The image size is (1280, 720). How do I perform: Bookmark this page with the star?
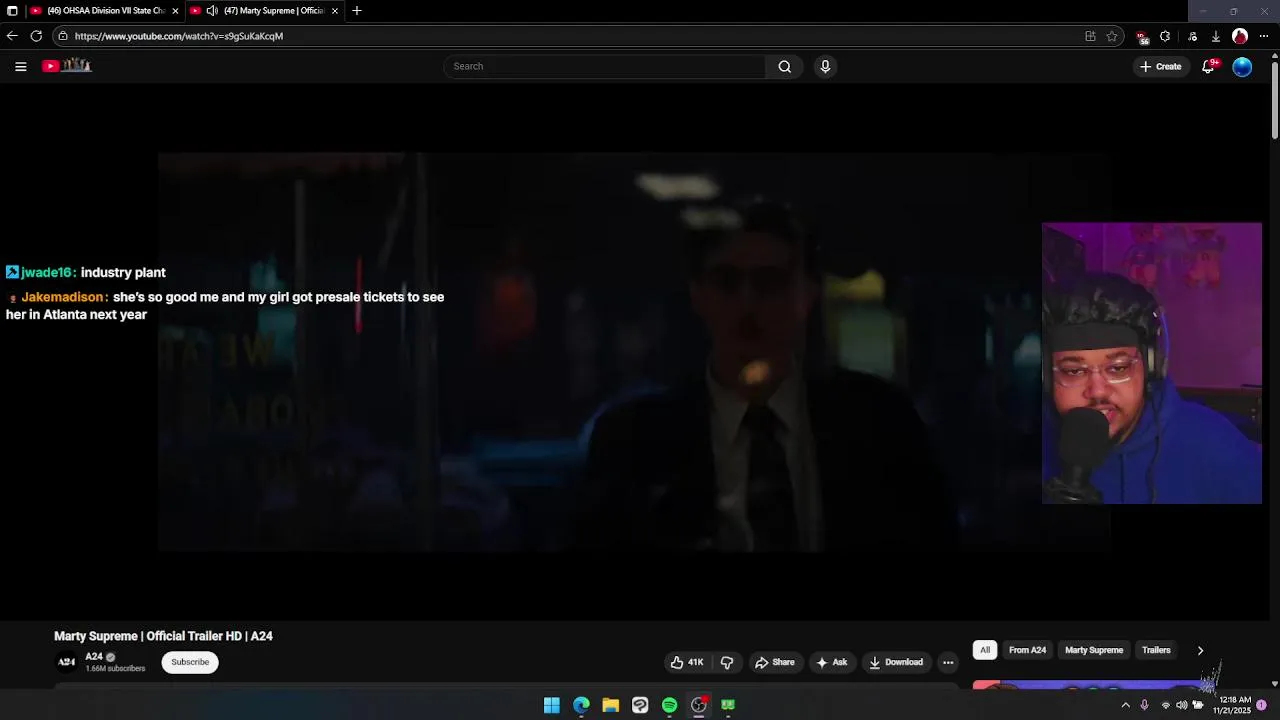[x=1112, y=36]
